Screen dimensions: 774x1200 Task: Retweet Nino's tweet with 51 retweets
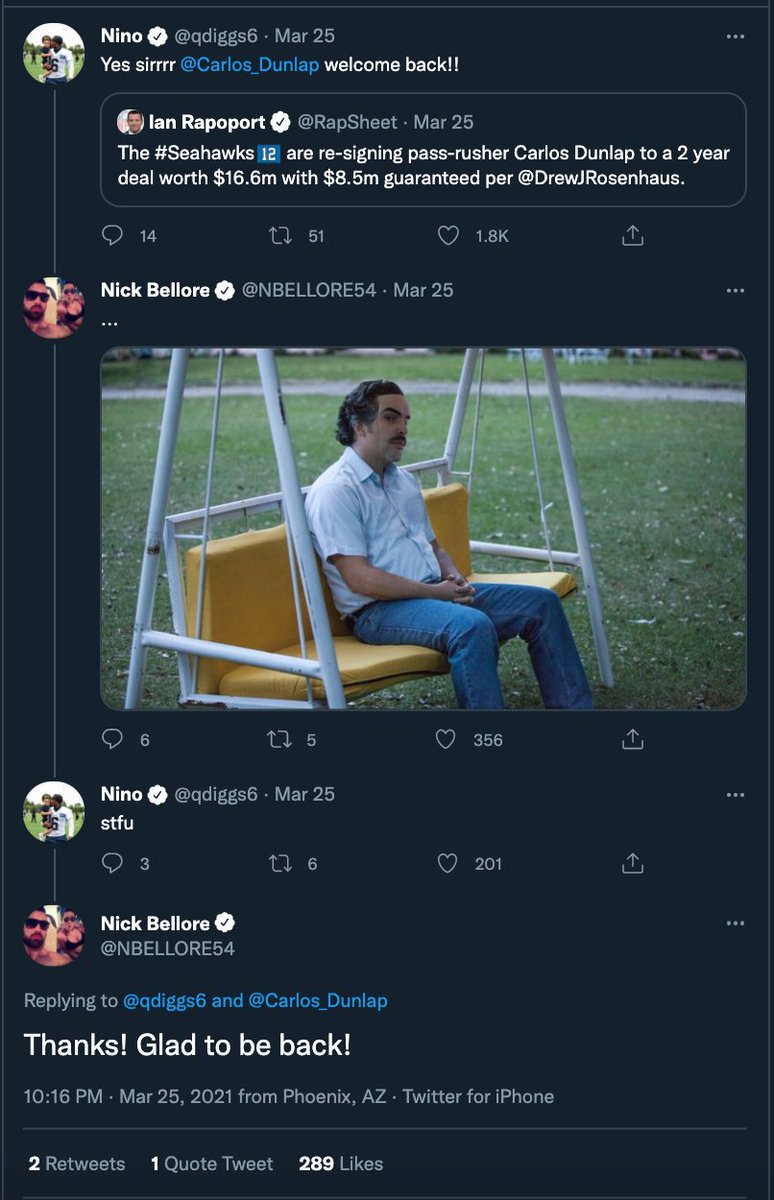[281, 236]
